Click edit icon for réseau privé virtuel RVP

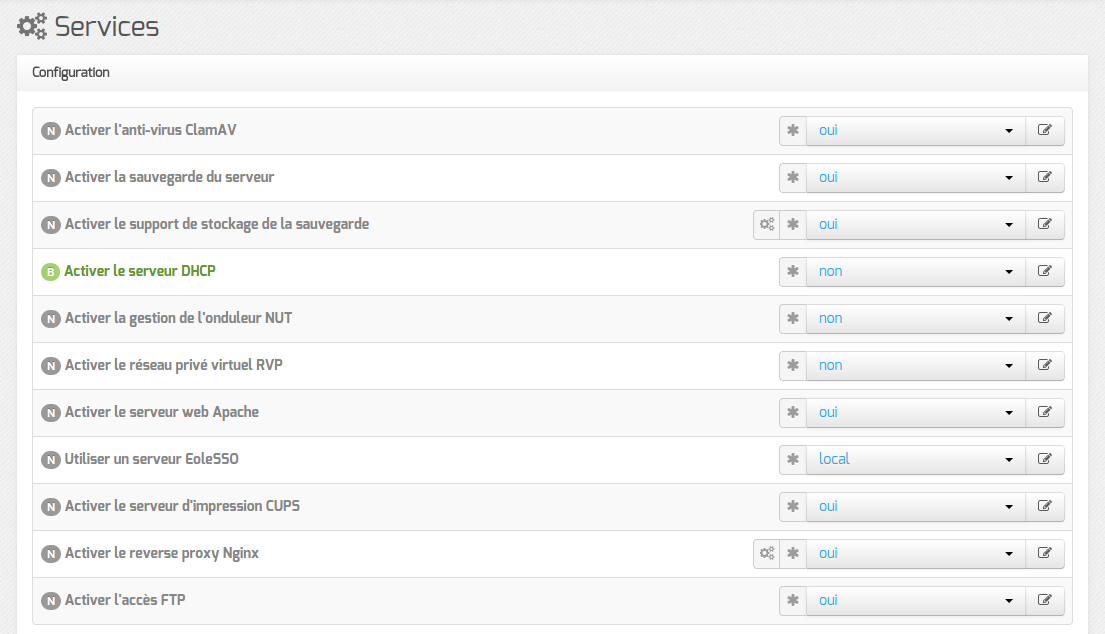1044,366
